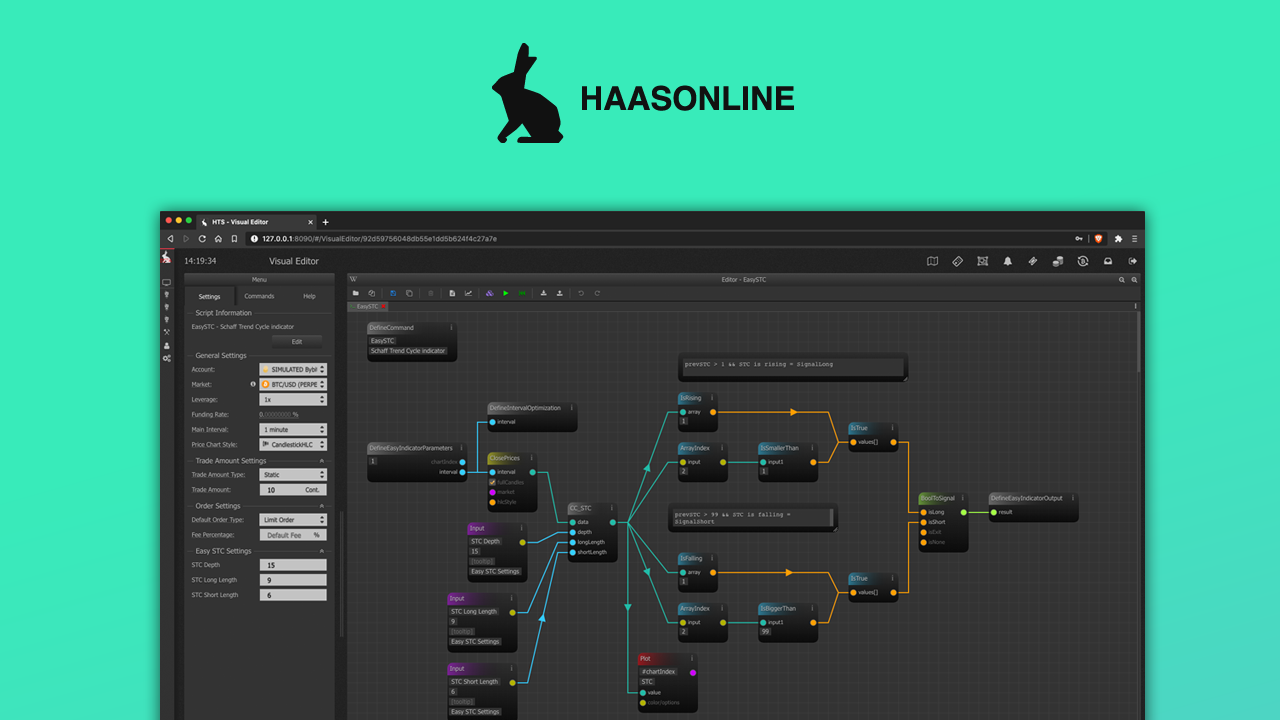The height and width of the screenshot is (720, 1280).
Task: Open the backtest chart icon in the toolbar
Action: click(x=468, y=293)
